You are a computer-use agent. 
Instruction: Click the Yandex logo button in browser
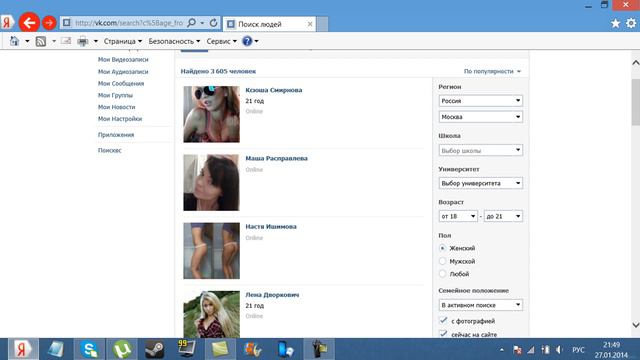coord(7,22)
